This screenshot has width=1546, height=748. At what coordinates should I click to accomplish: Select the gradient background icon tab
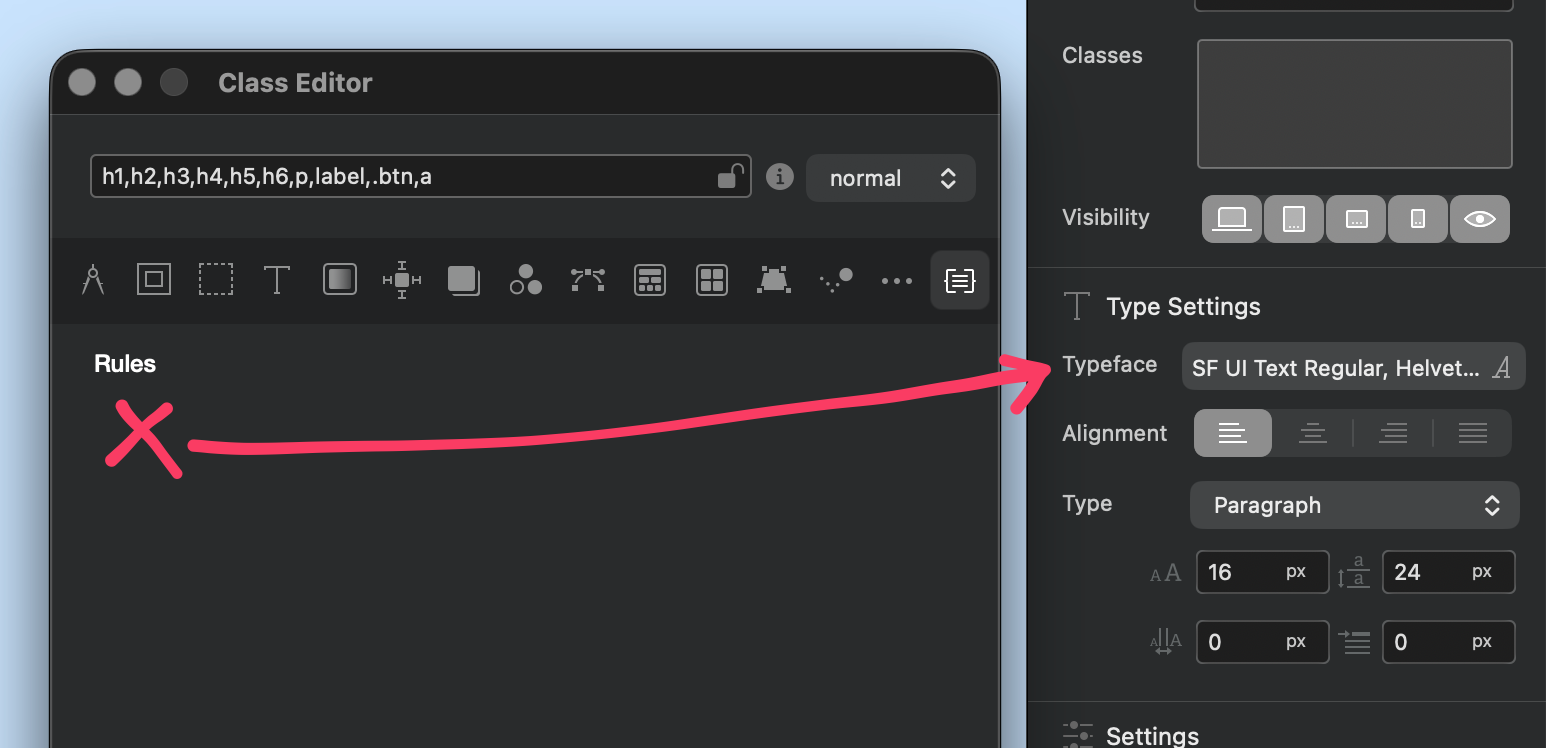click(340, 280)
